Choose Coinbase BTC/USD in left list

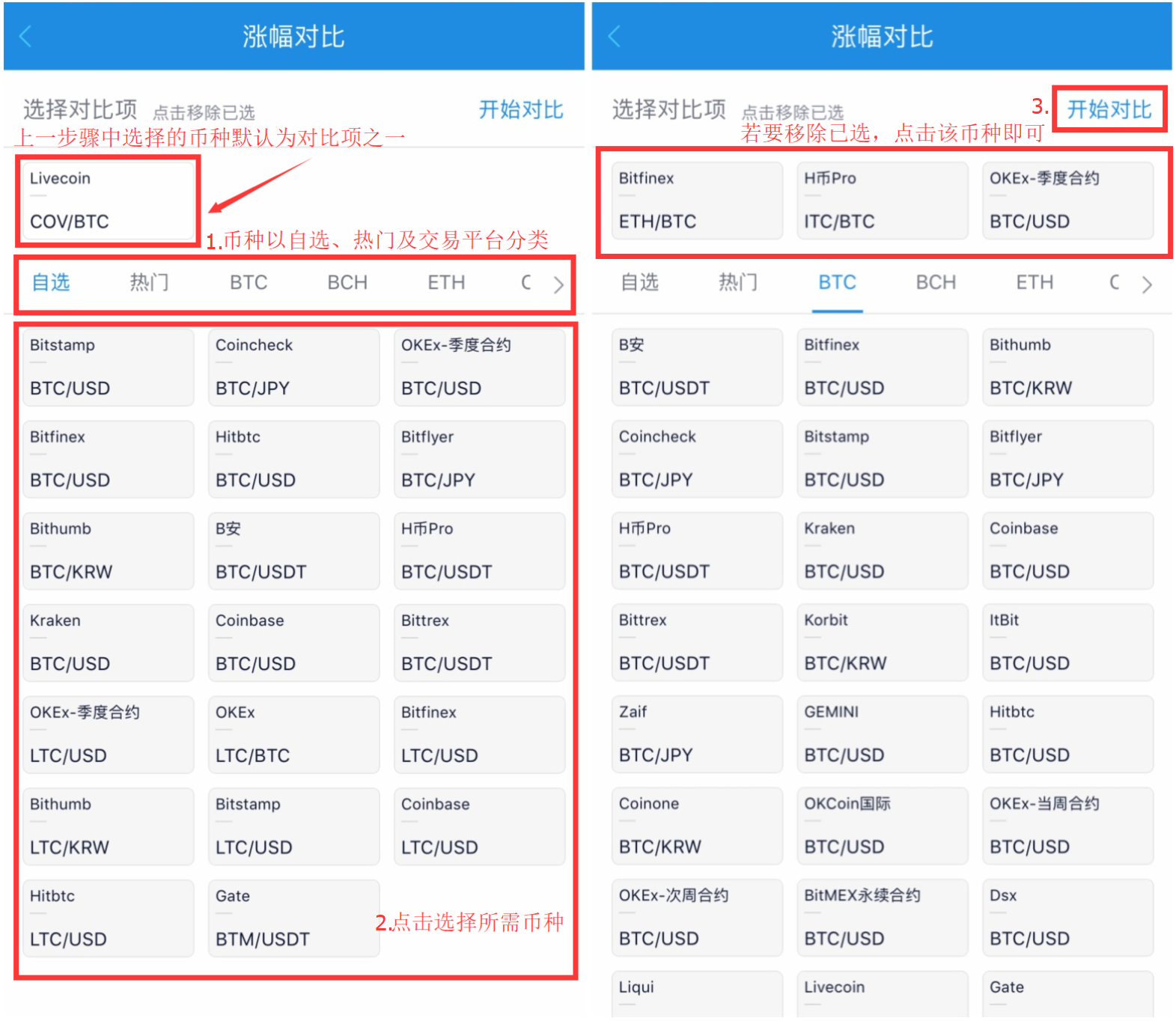coord(293,643)
